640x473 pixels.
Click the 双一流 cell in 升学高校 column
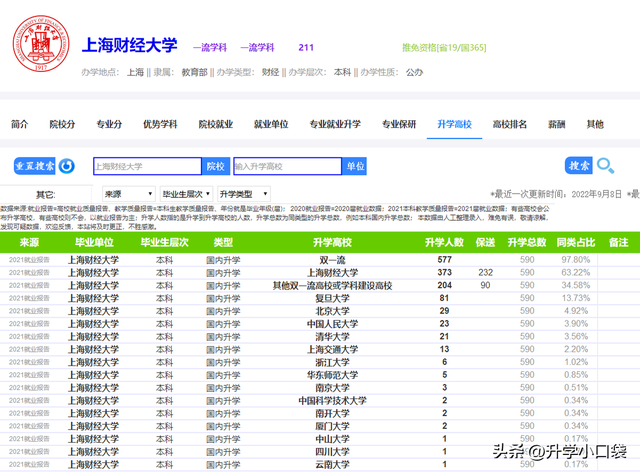click(x=333, y=260)
